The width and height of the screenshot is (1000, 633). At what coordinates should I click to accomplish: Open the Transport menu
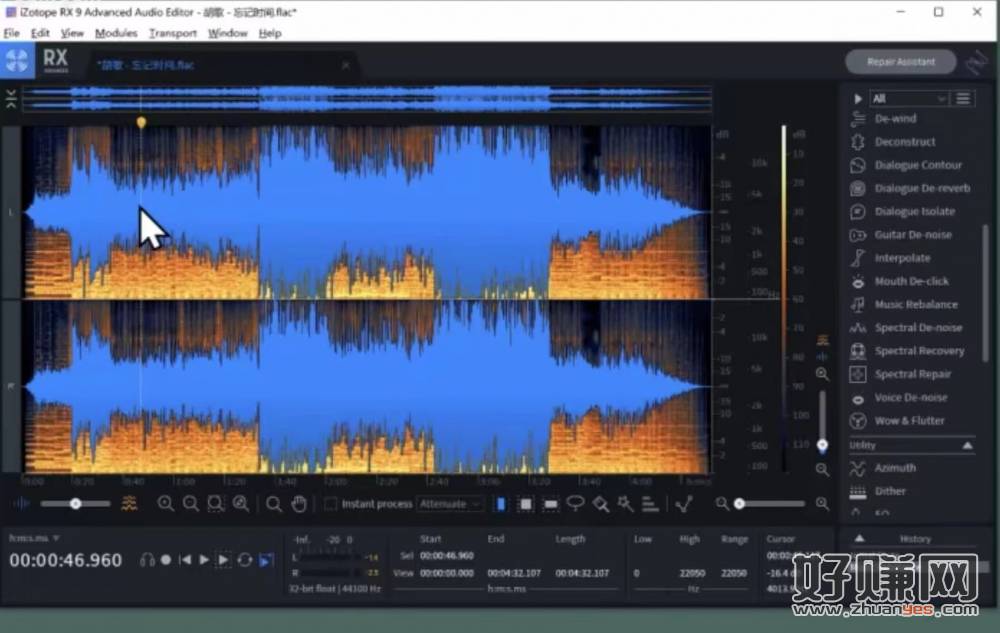(x=173, y=33)
